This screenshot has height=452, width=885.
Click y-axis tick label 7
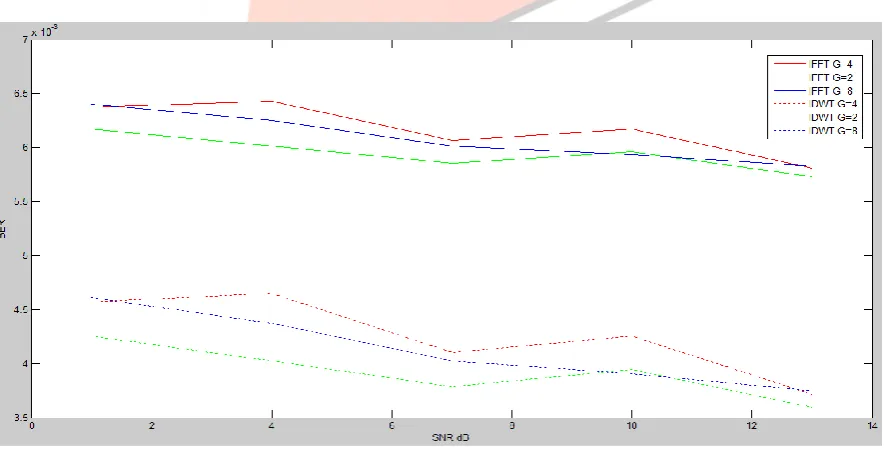pyautogui.click(x=25, y=40)
